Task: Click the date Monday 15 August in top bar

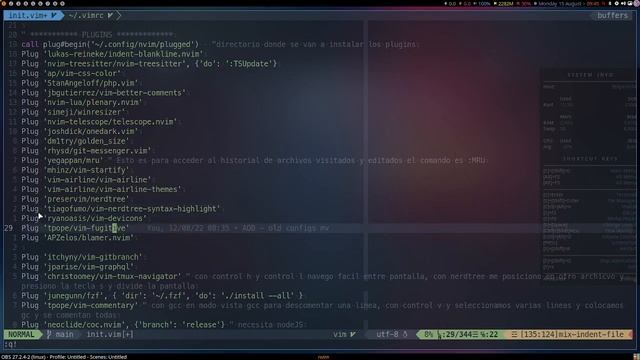Action: click(x=561, y=4)
